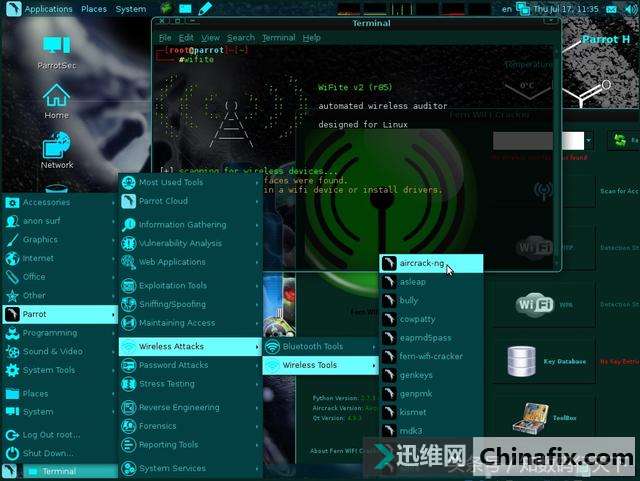The image size is (640, 481).
Task: Switch to Terminal window in taskbar
Action: click(58, 472)
